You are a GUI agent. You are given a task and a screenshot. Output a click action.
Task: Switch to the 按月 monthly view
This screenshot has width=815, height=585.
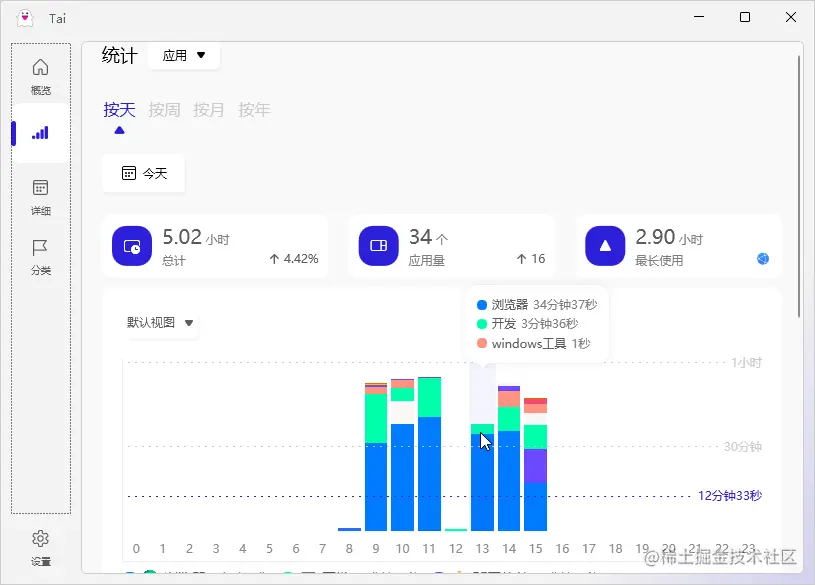(x=208, y=110)
